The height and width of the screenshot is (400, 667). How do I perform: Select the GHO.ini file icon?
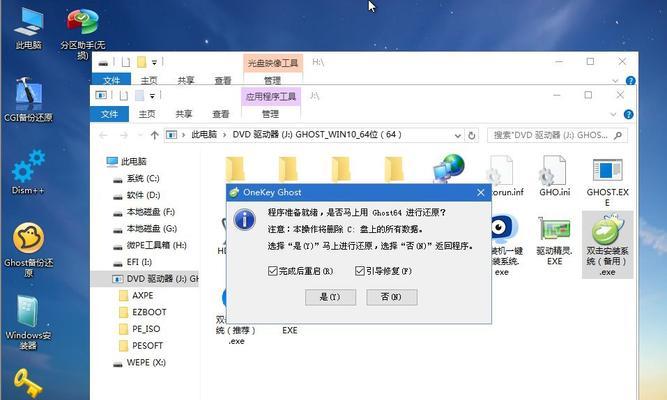click(x=554, y=175)
